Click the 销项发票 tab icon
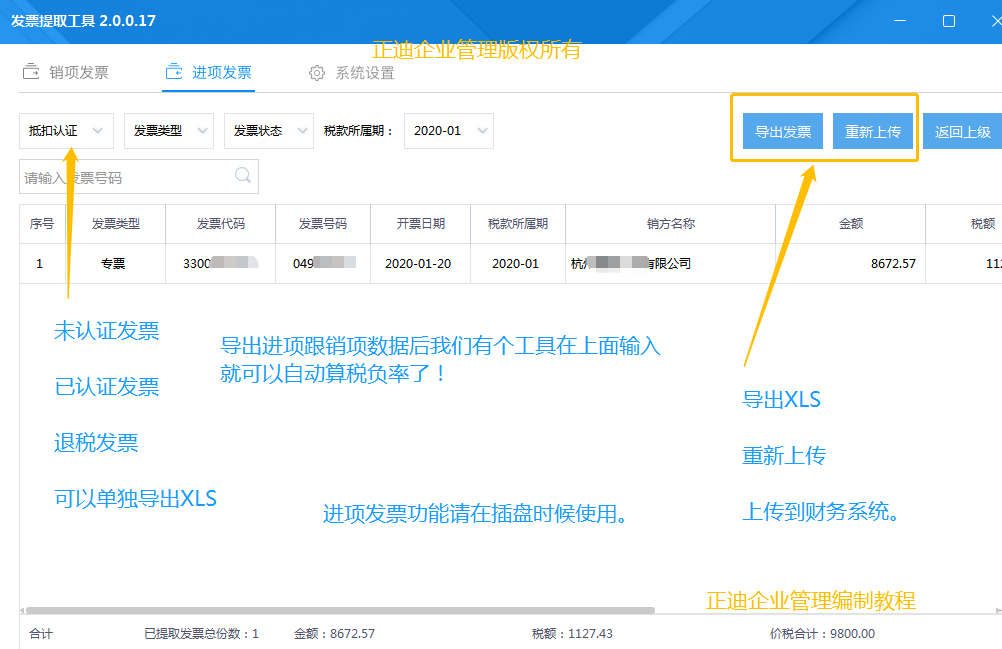This screenshot has height=649, width=1002. (31, 72)
